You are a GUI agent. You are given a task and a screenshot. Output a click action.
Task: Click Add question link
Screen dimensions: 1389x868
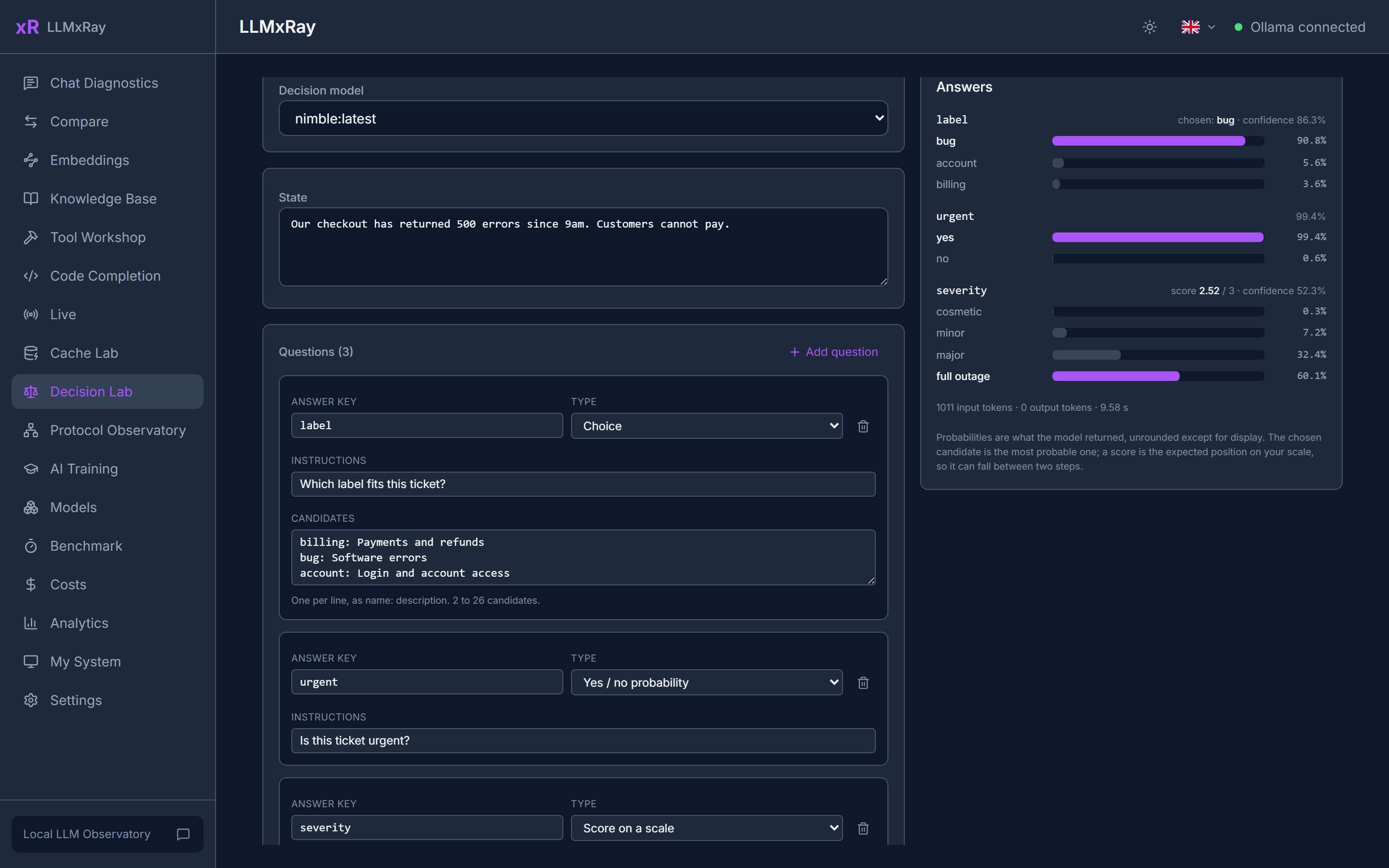[x=833, y=352]
